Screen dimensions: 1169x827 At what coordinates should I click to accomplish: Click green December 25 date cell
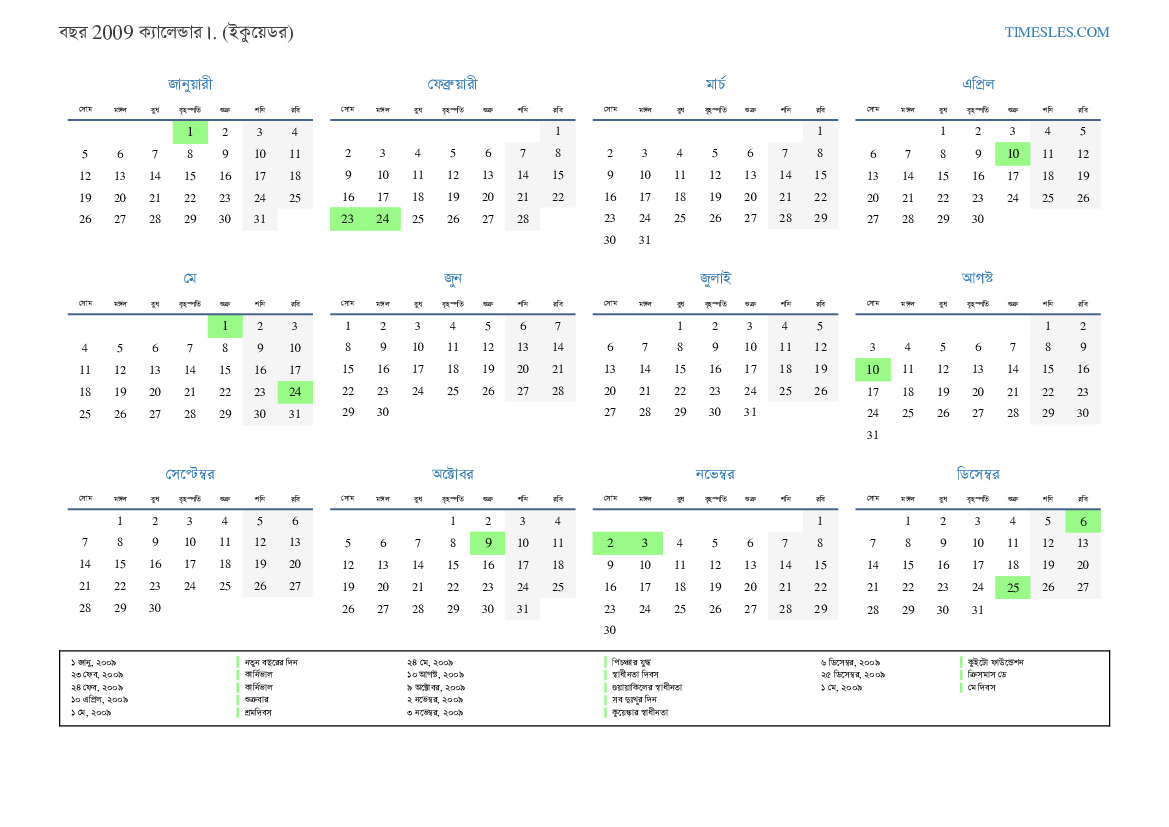tap(1012, 587)
